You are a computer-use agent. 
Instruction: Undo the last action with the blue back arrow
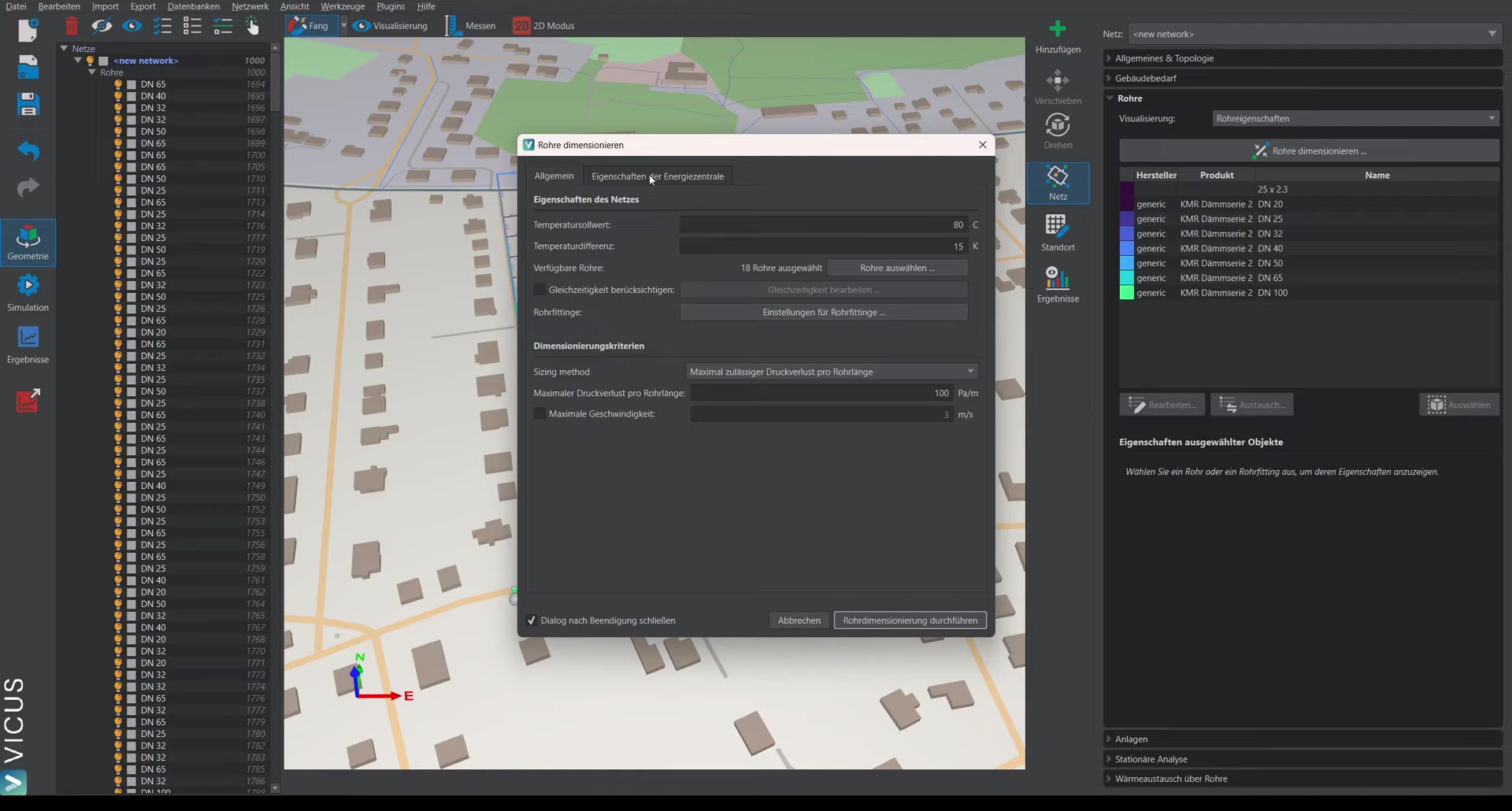(28, 150)
